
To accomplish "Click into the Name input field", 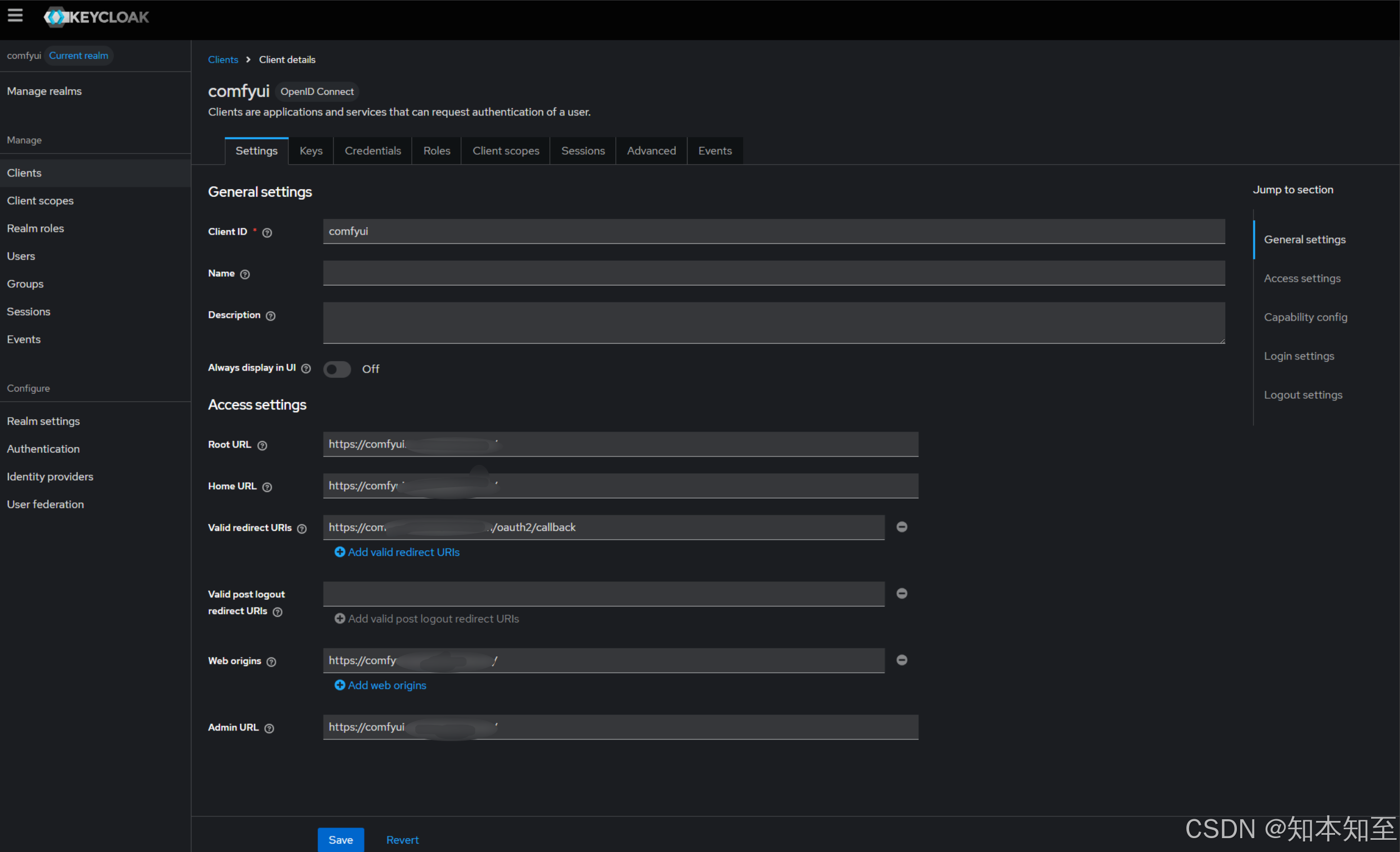I will coord(774,274).
